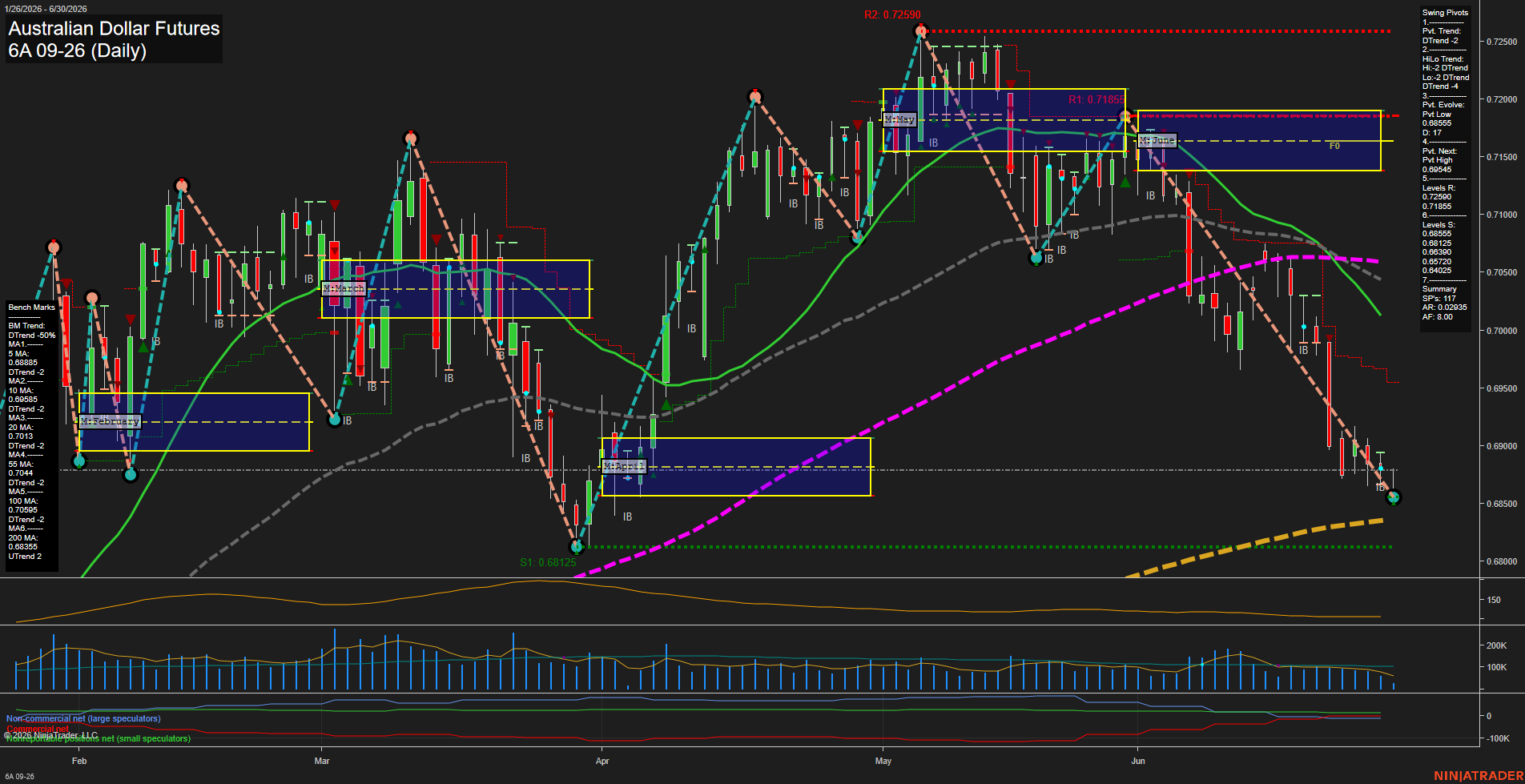Click the 0.7013 value under 20 MA
1525x784 pixels.
21,436
